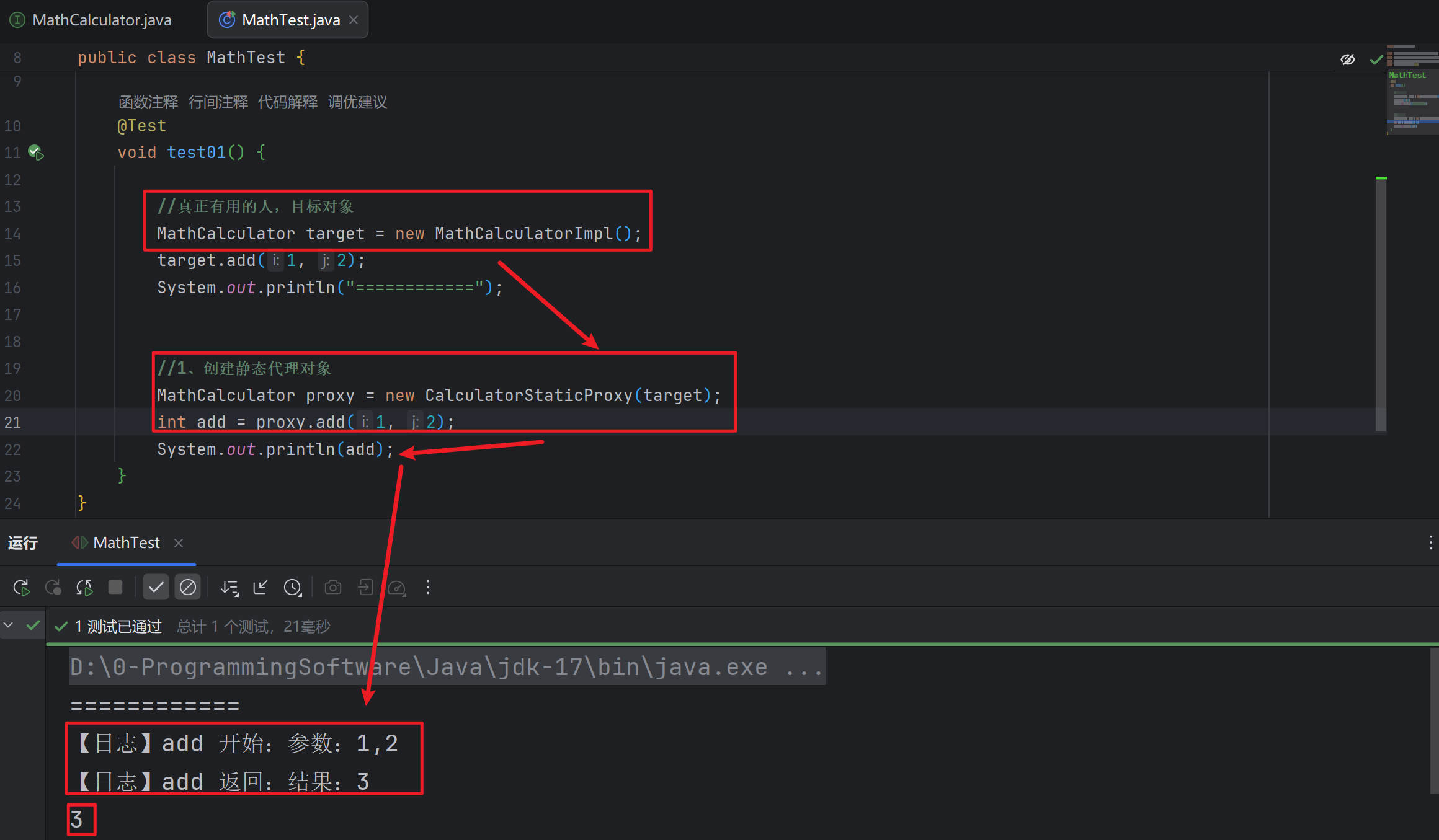Click the Stop run square button
This screenshot has height=840, width=1439.
pyautogui.click(x=115, y=587)
